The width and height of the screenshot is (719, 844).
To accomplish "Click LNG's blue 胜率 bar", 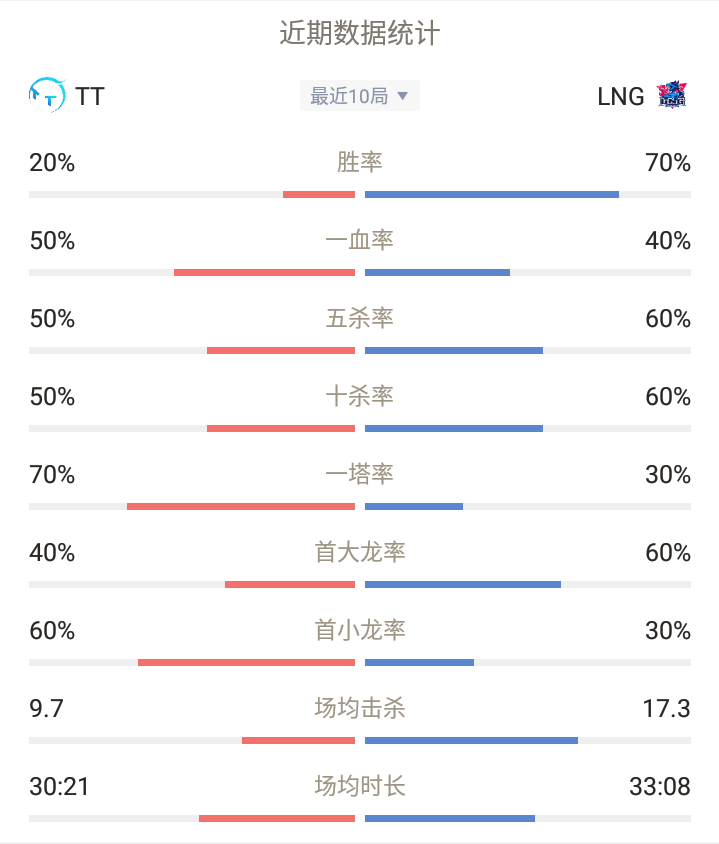I will [x=492, y=194].
